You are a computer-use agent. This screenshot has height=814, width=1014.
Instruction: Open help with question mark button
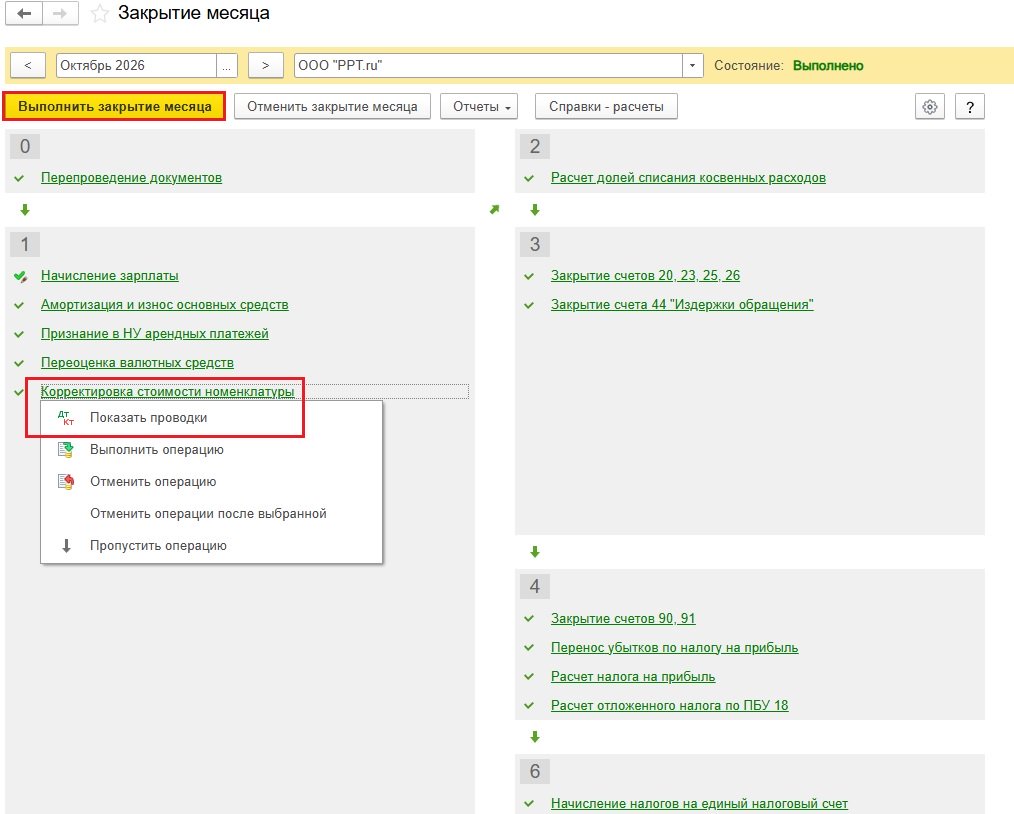(x=969, y=107)
